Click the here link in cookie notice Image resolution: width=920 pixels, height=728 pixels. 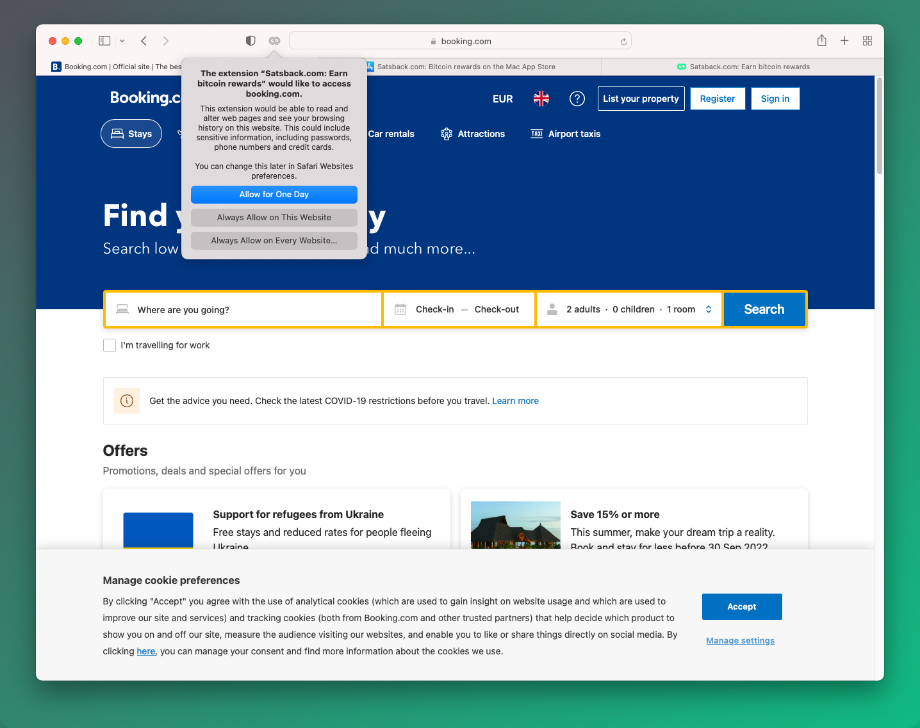click(x=146, y=651)
